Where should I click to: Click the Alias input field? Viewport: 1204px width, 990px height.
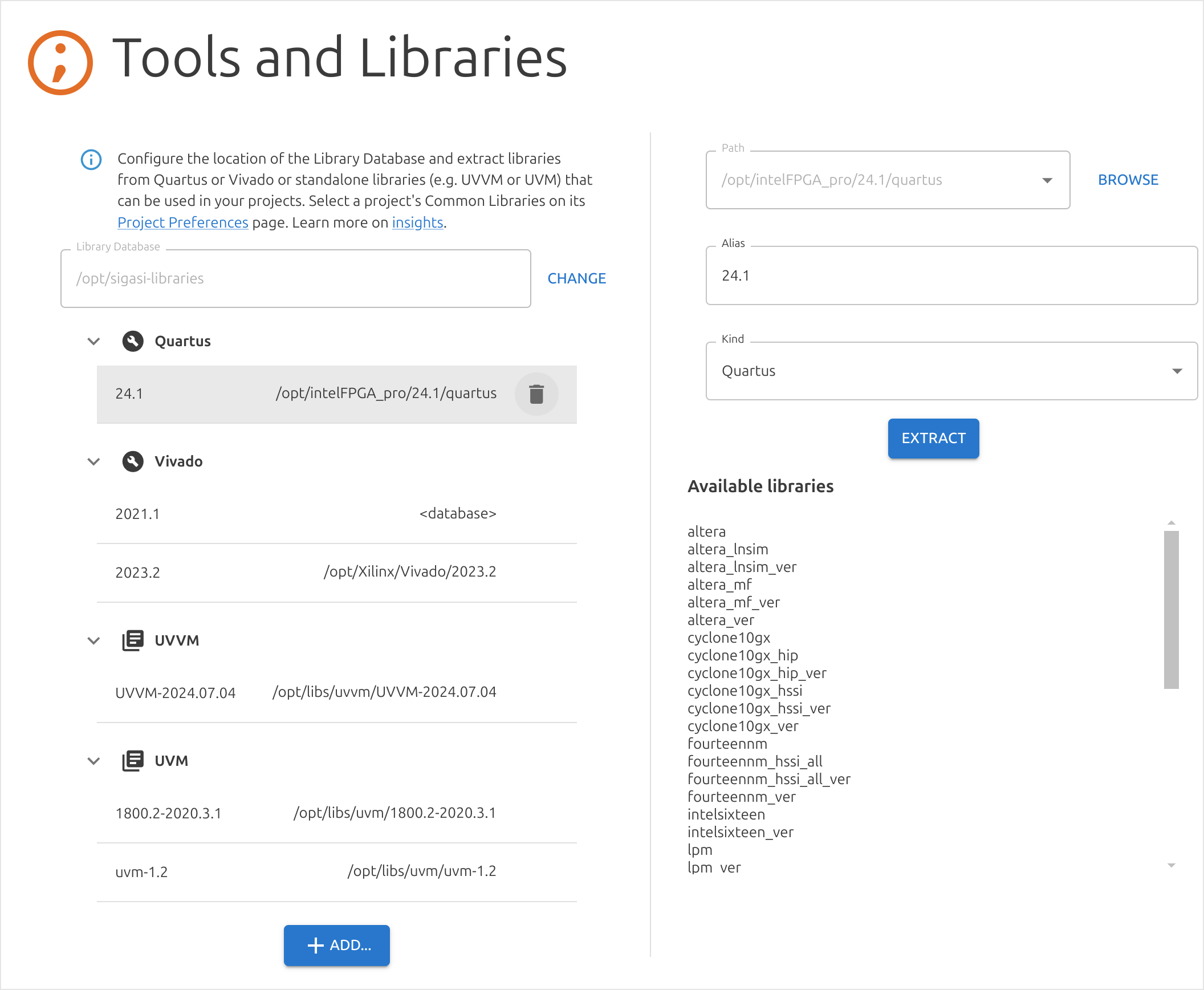point(951,275)
